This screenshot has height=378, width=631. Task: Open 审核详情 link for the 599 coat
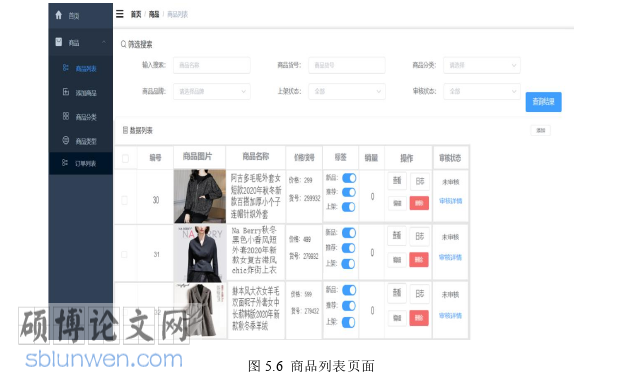pyautogui.click(x=450, y=316)
